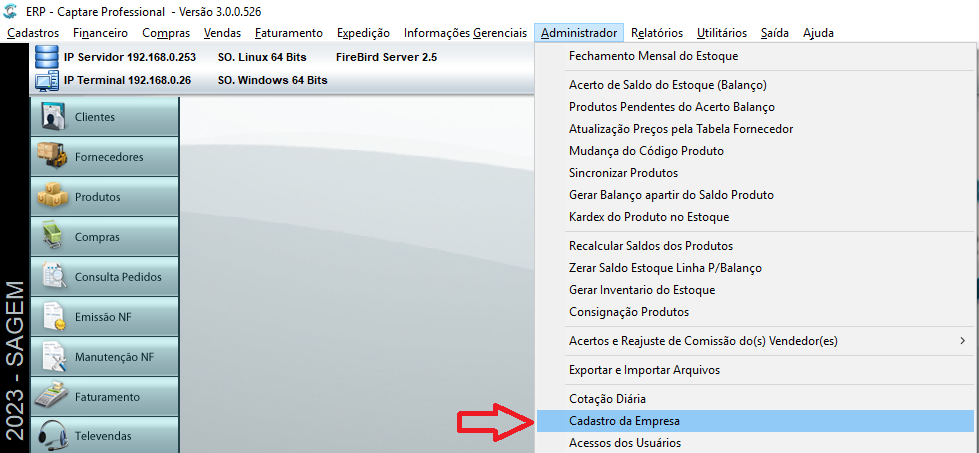Click the Emissão NF button label
Viewport: 979px width, 453px height.
point(103,317)
